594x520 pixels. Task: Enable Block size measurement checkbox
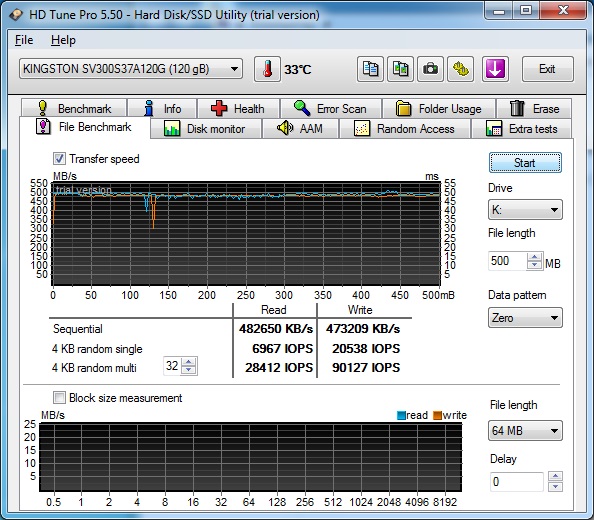tap(59, 398)
